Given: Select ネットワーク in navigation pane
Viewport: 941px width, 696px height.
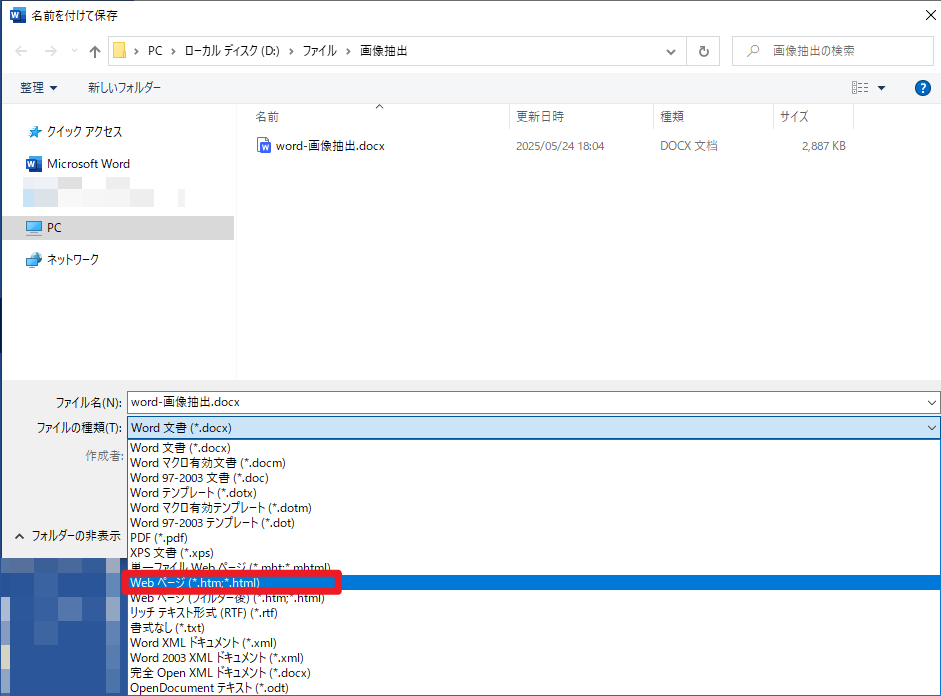Looking at the screenshot, I should [62, 259].
